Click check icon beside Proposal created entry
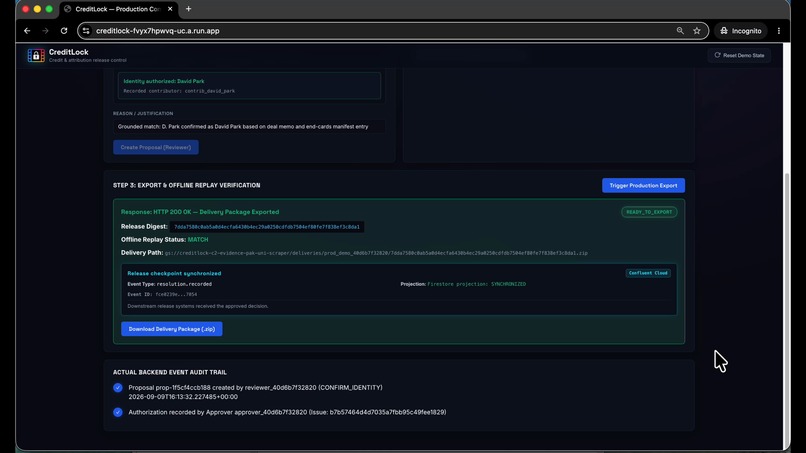 coord(118,388)
